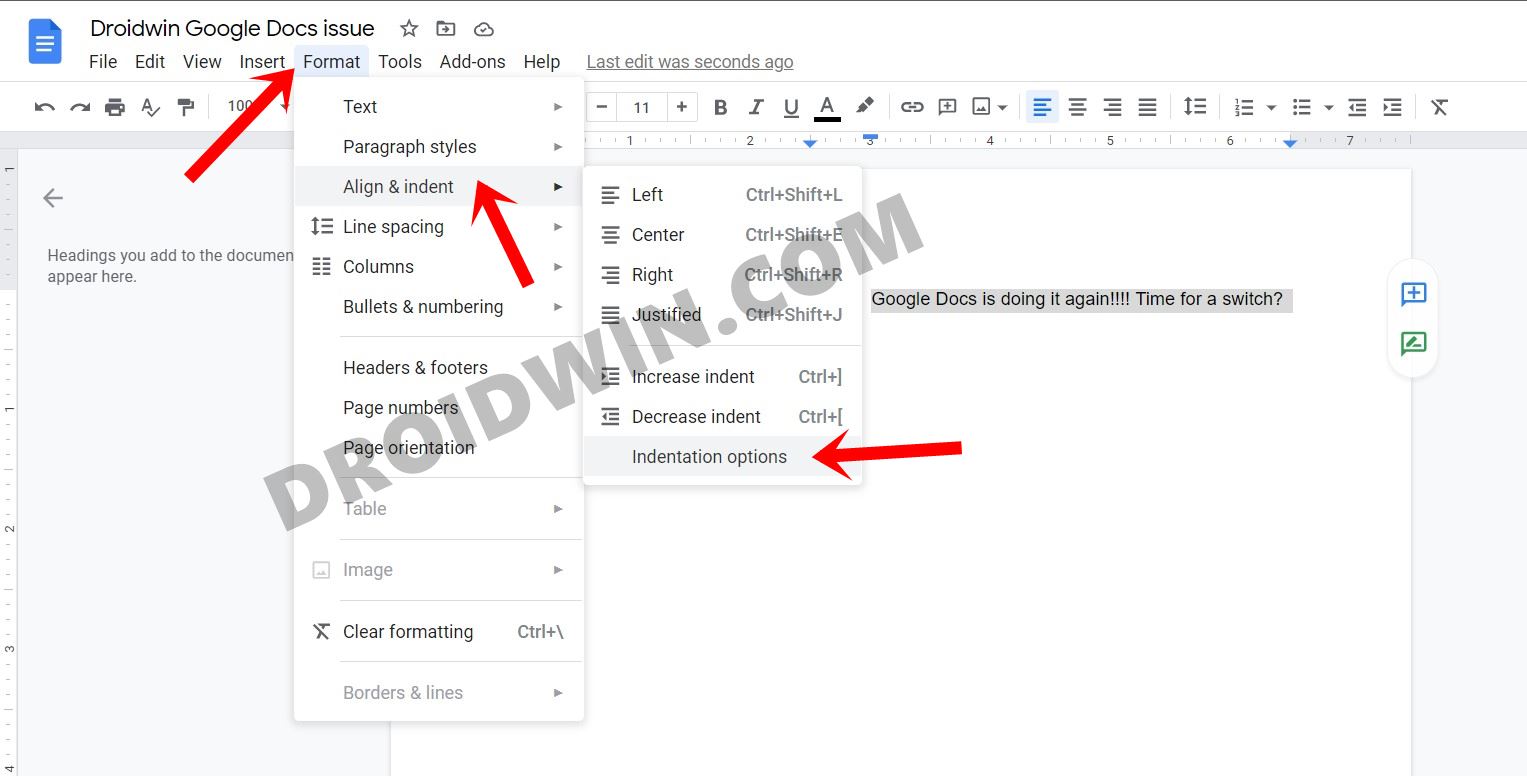
Task: Open the File menu
Action: pos(103,62)
